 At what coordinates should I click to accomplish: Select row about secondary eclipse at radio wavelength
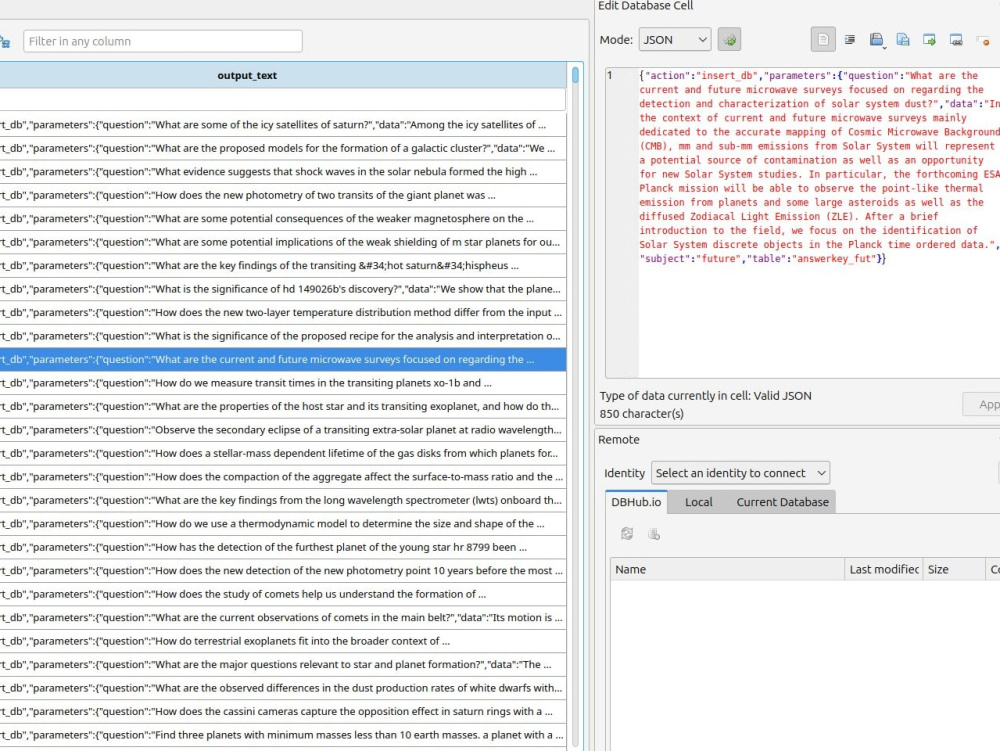point(283,430)
